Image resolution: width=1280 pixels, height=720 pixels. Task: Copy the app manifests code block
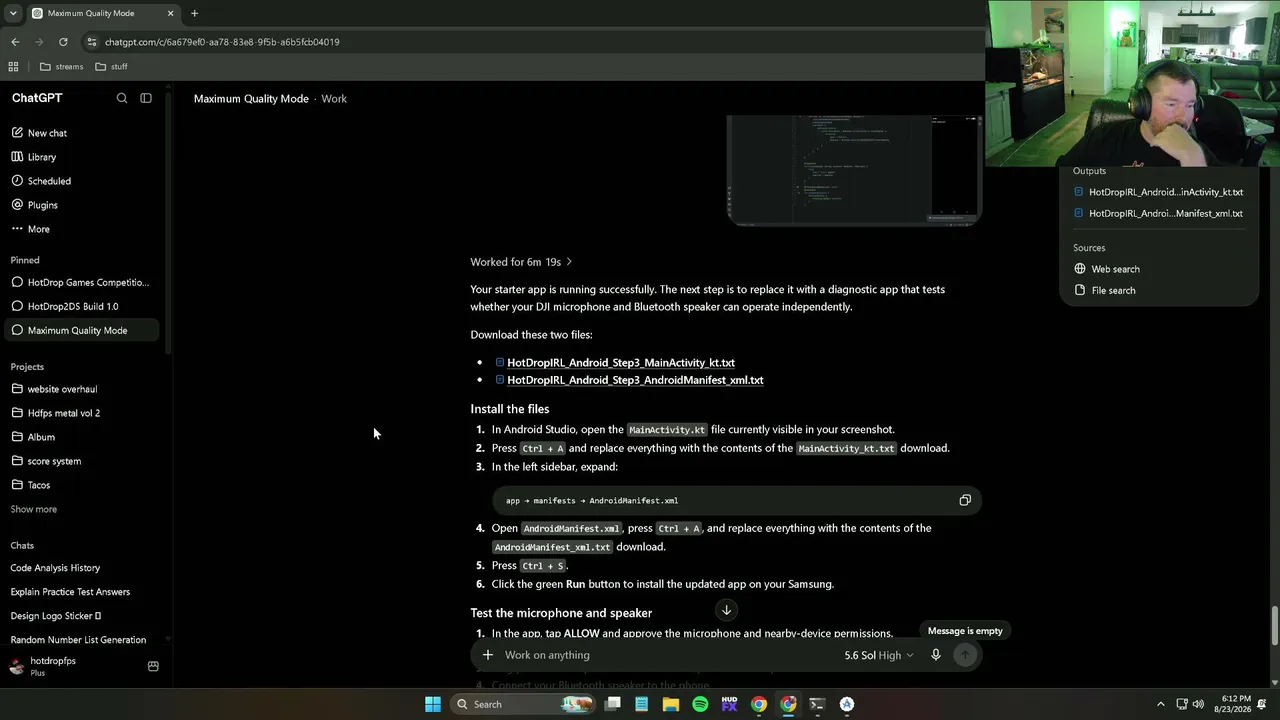(965, 500)
